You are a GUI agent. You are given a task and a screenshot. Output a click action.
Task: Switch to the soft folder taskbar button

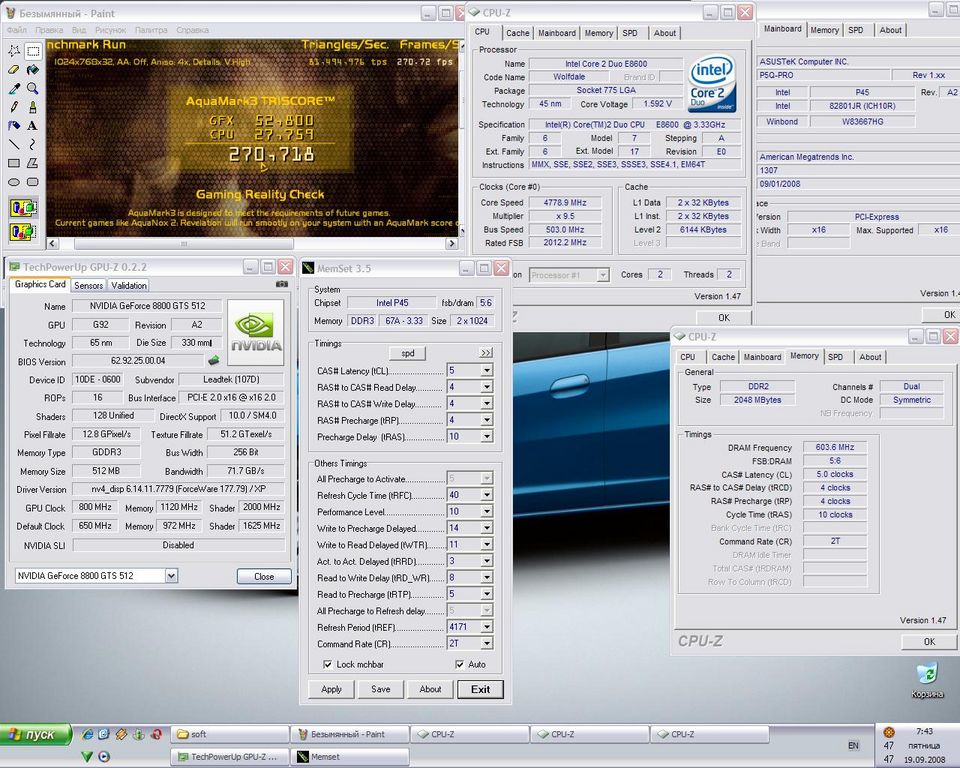point(231,734)
